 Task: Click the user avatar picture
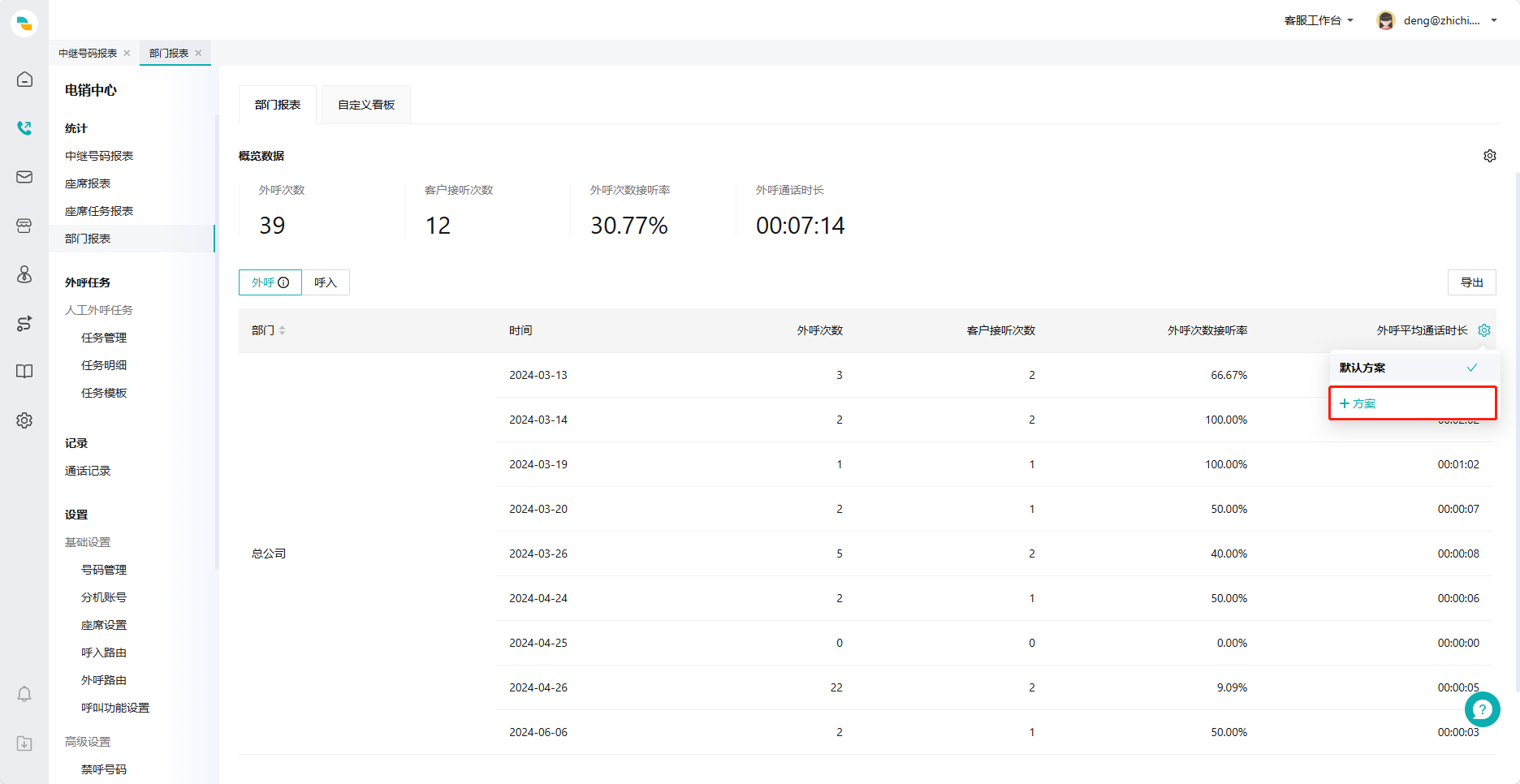[x=1386, y=20]
